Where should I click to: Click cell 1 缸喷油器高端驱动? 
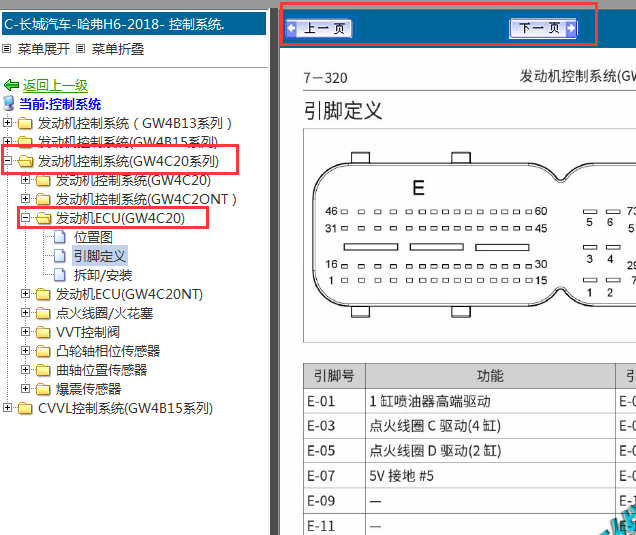point(490,401)
